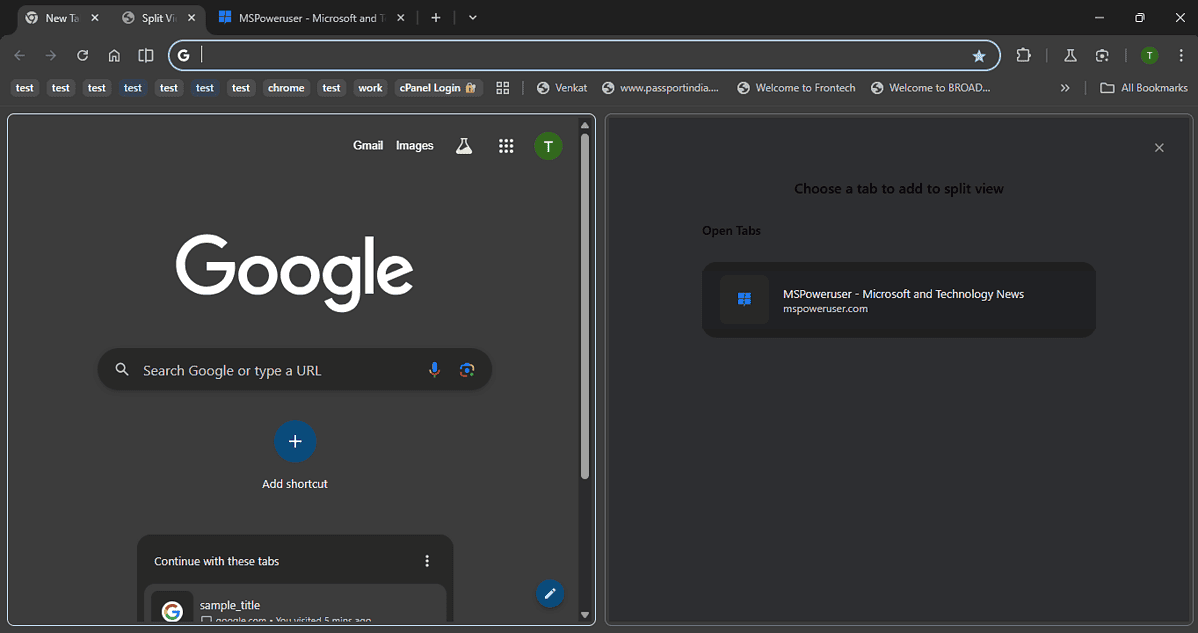Start voice search with the microphone icon
The width and height of the screenshot is (1198, 633).
[434, 370]
